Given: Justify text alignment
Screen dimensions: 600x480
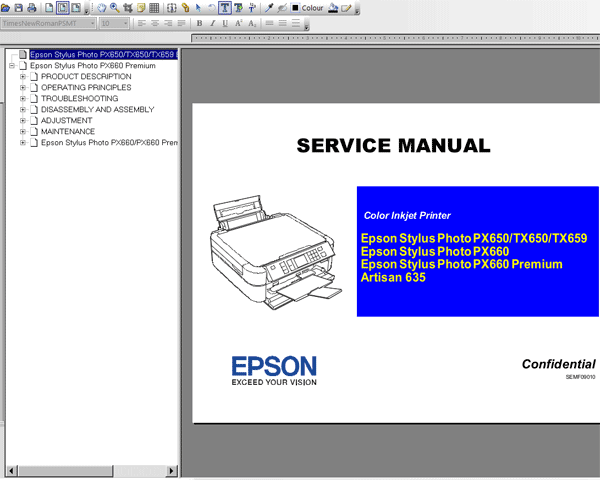Looking at the screenshot, I should click(181, 24).
